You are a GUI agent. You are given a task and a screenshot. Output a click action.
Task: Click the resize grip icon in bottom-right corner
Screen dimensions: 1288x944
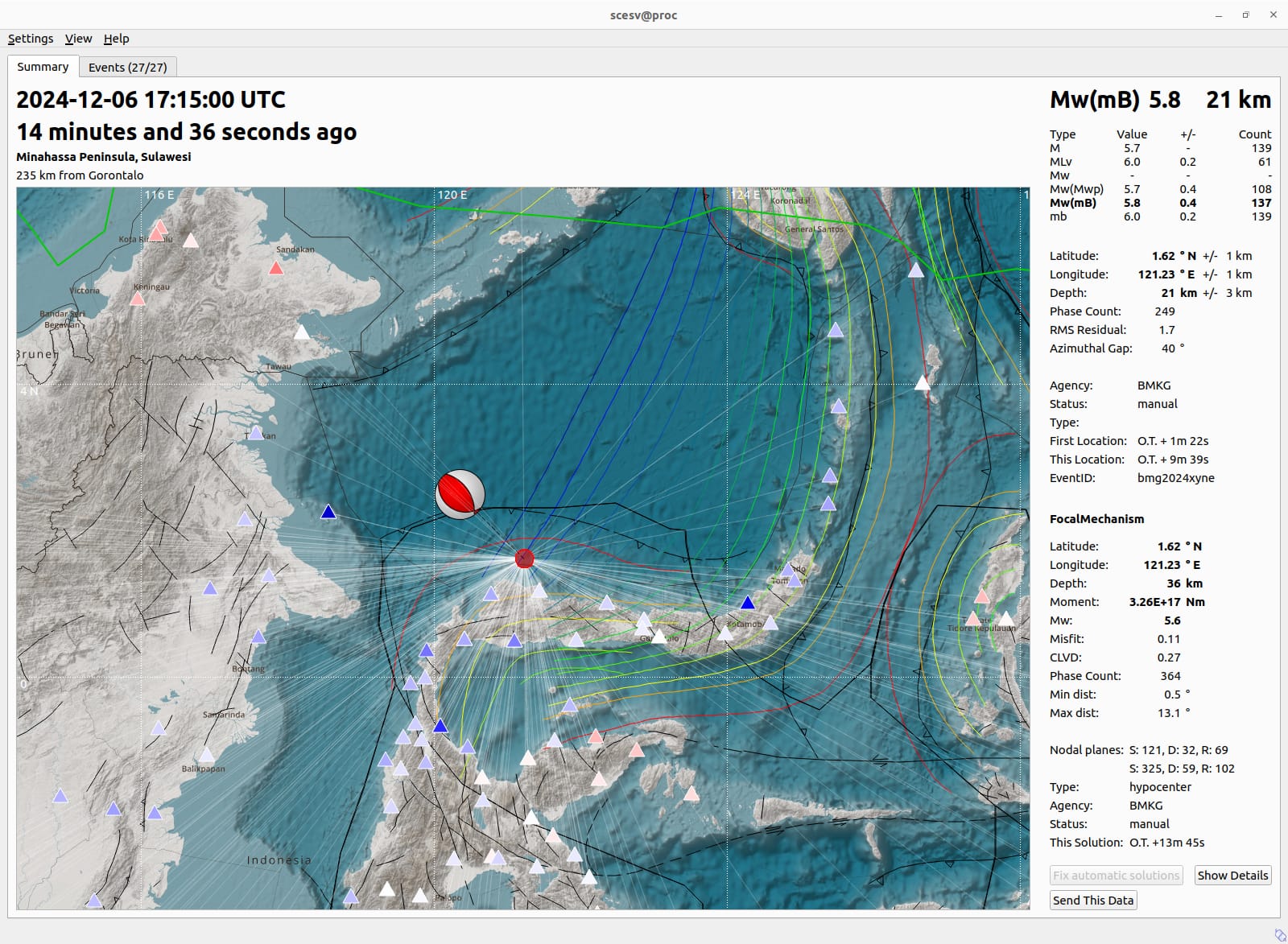coord(1279,935)
